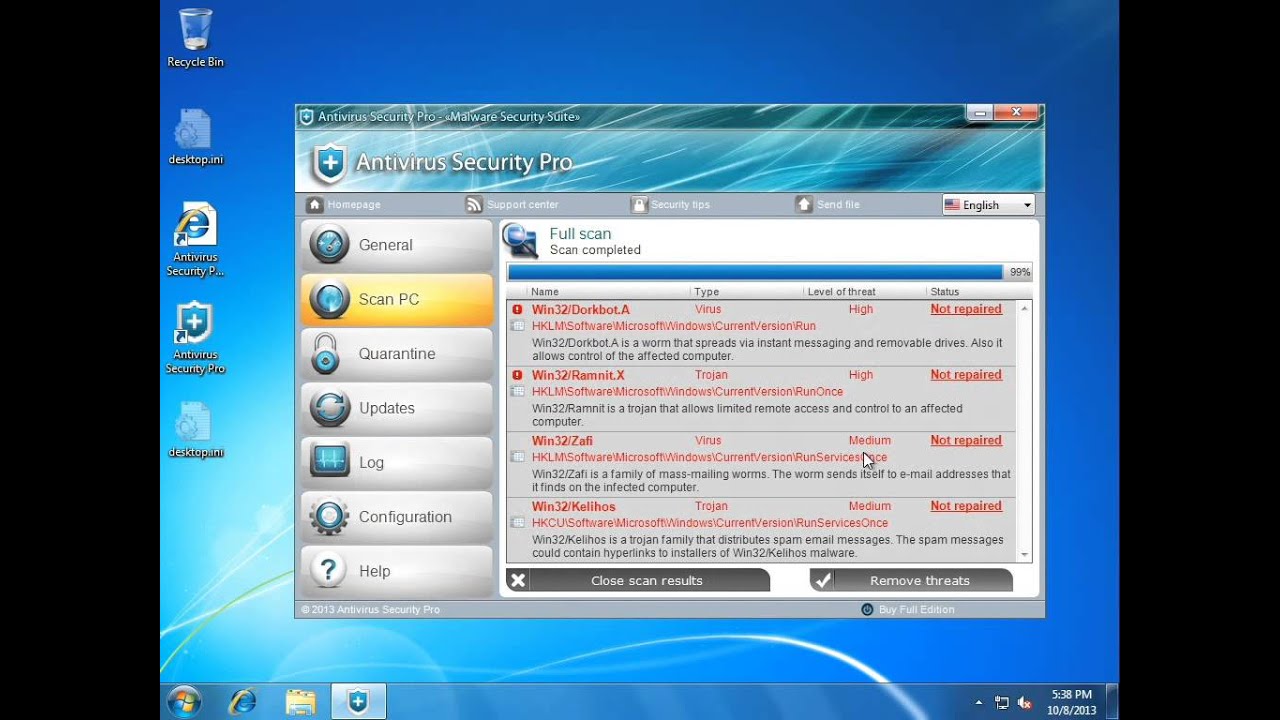Click the red alert icon beside Win32/Ramnit.X

[x=517, y=375]
